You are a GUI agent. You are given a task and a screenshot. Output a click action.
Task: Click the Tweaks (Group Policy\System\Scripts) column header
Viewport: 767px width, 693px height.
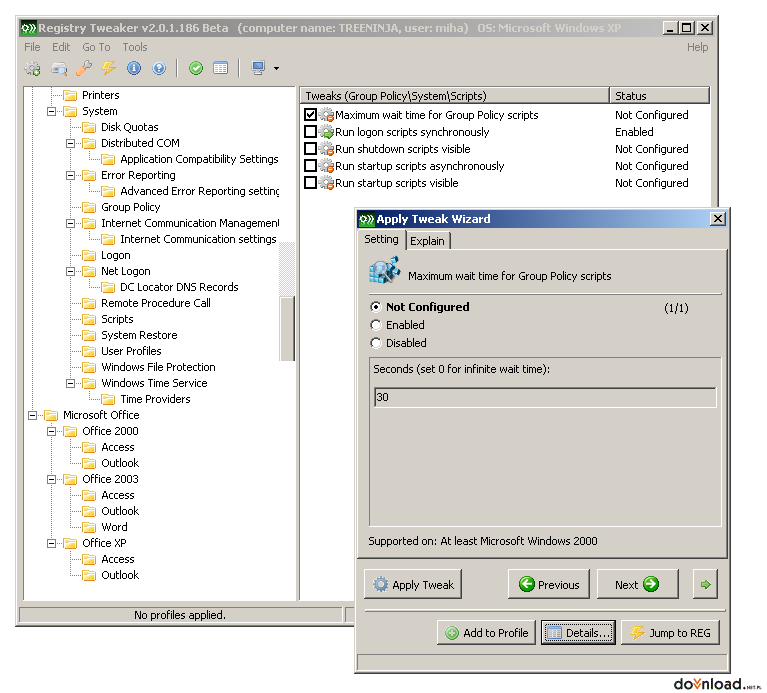click(454, 96)
